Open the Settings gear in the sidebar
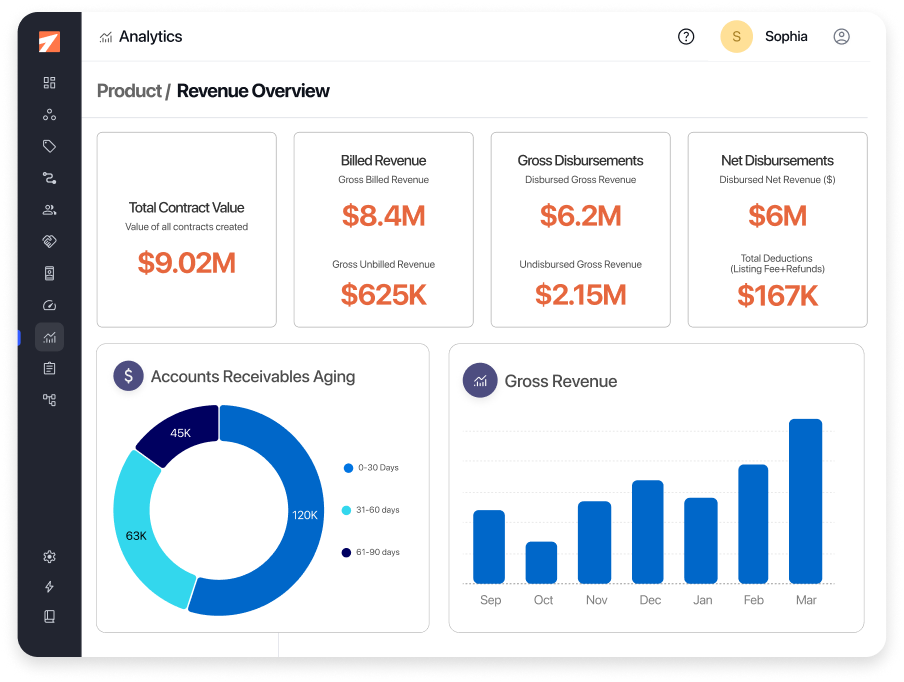Image resolution: width=904 pixels, height=682 pixels. (49, 556)
